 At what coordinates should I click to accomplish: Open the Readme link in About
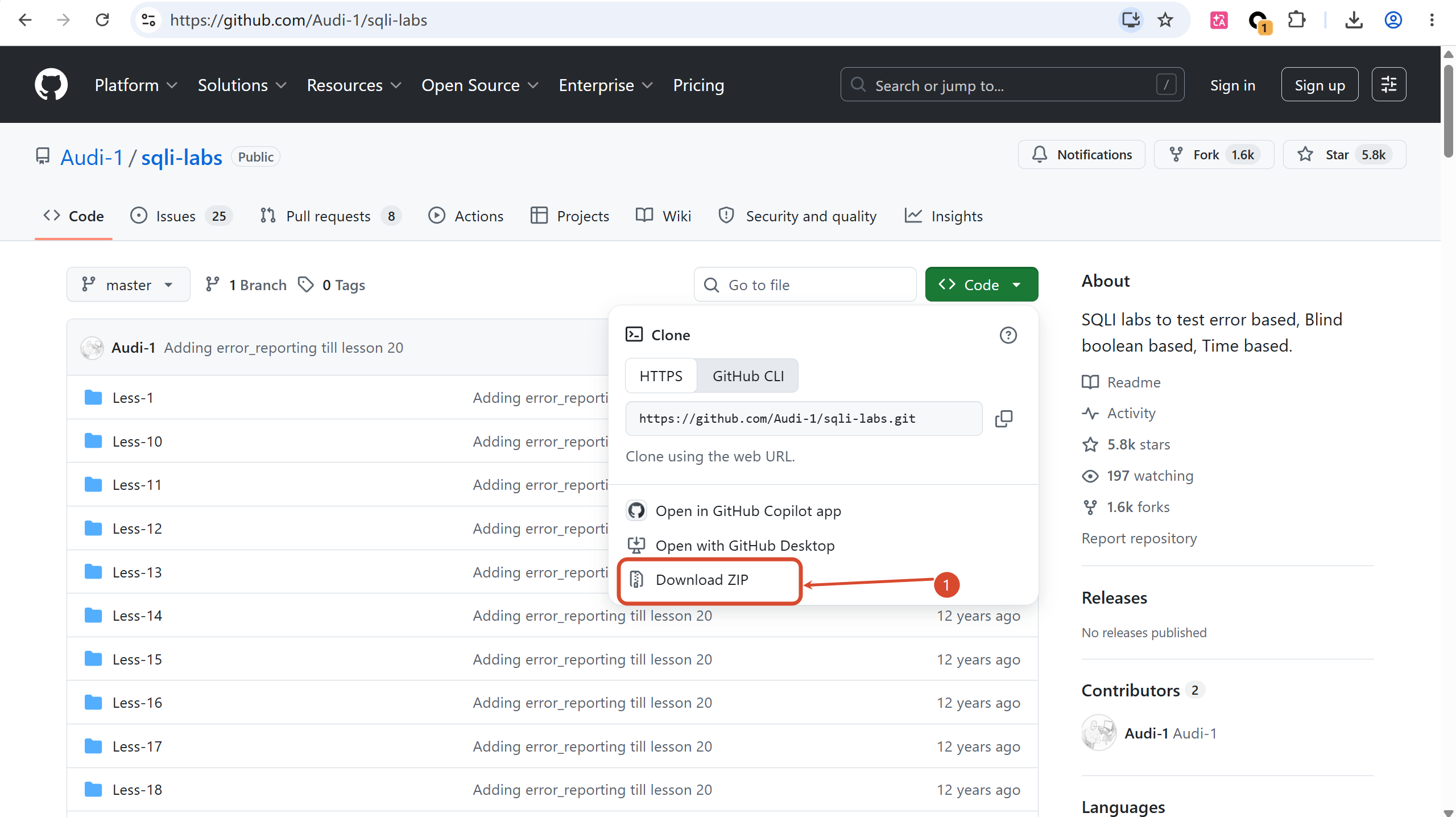tap(1121, 382)
